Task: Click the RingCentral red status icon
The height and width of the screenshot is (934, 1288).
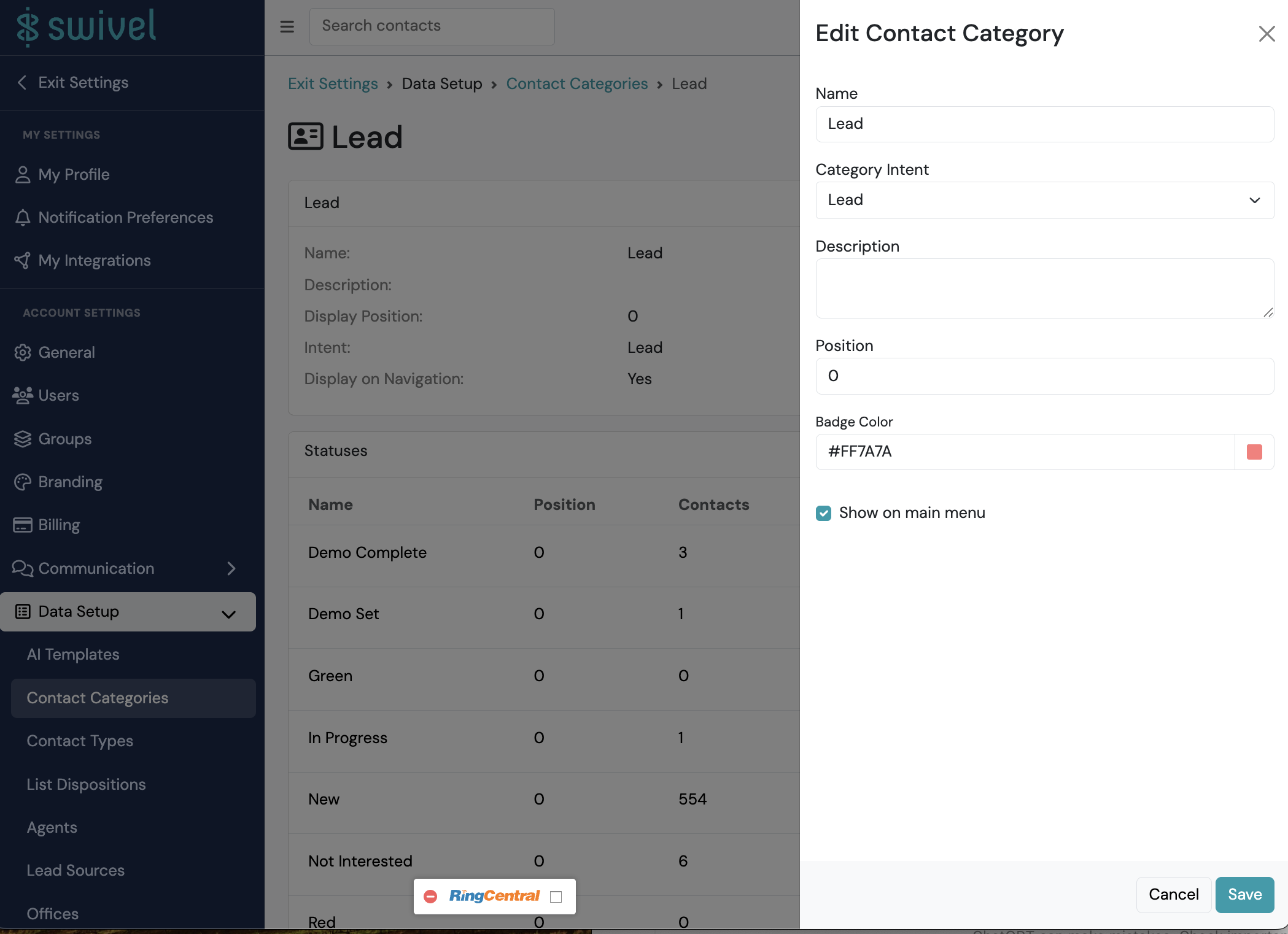Action: (430, 897)
